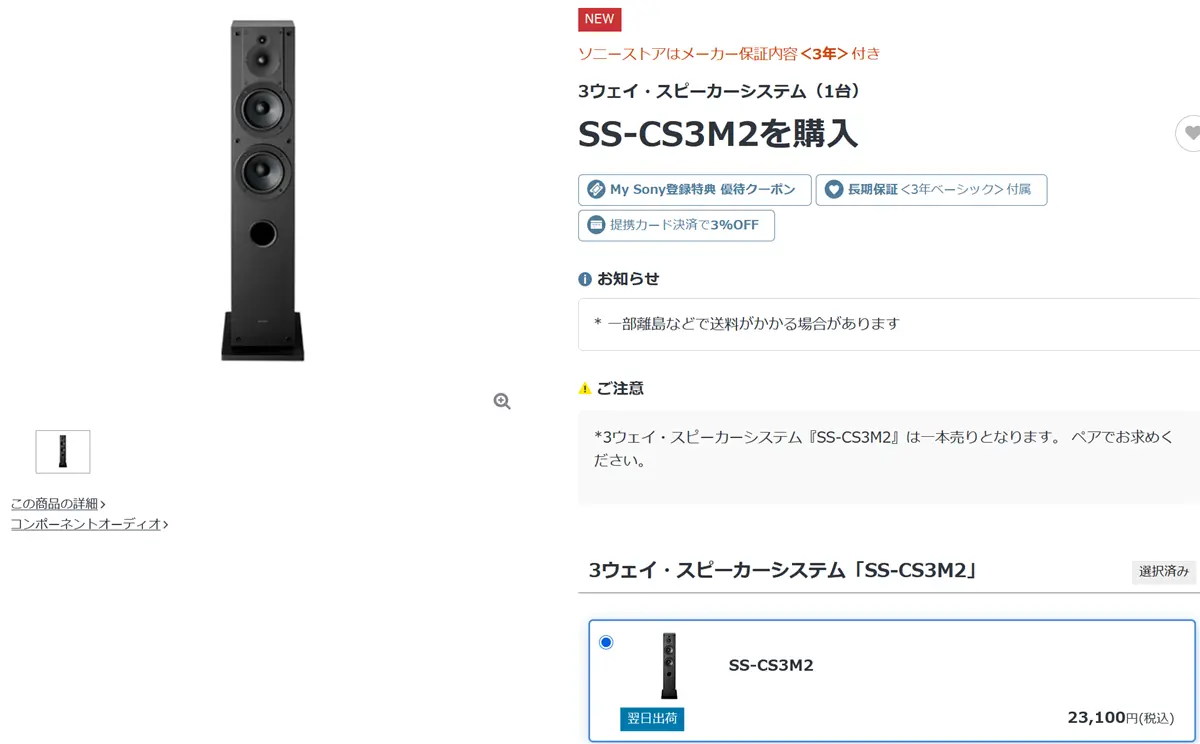
Task: Click the 一部離島など shipping notice box
Action: (x=888, y=324)
